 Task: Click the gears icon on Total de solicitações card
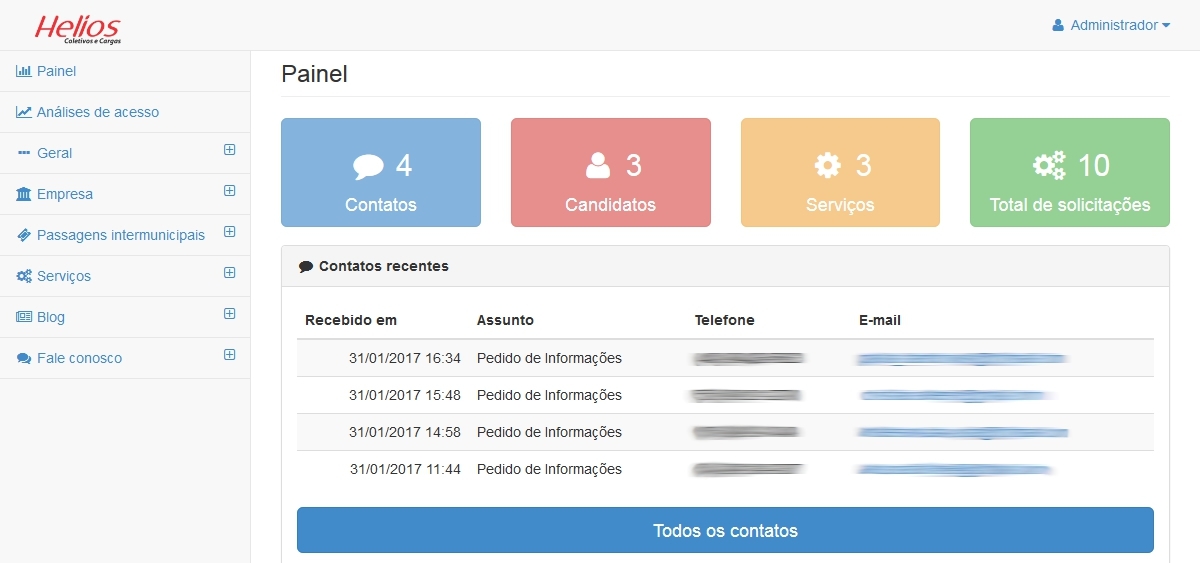click(1049, 165)
